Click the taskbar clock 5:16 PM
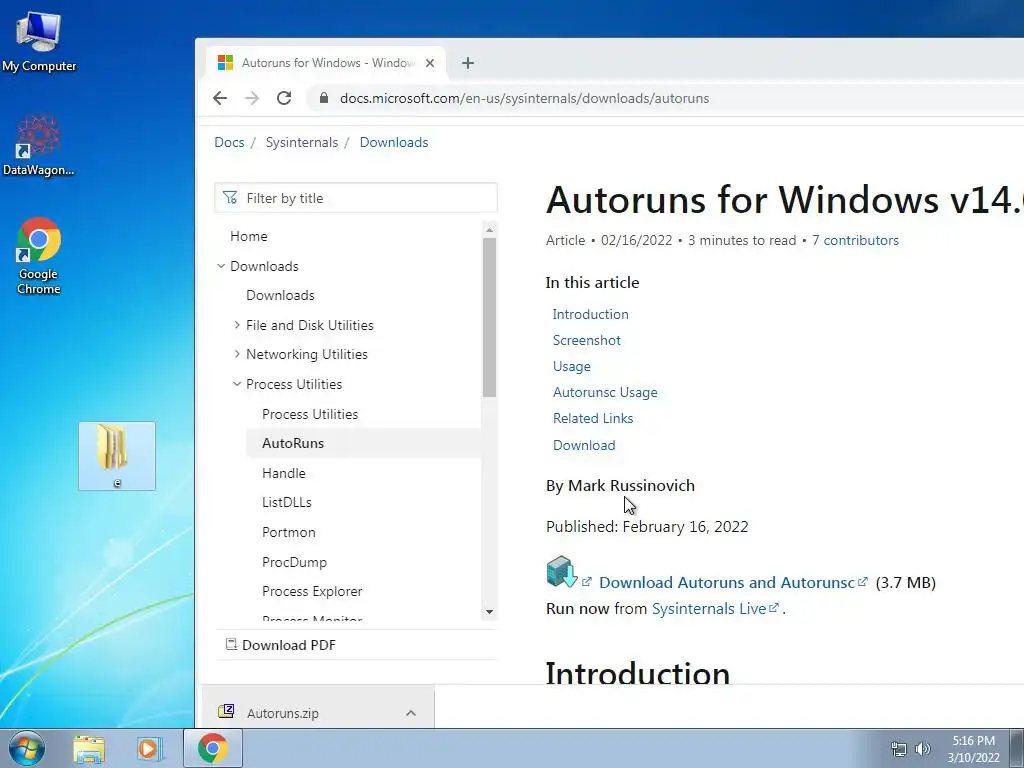 pyautogui.click(x=974, y=741)
